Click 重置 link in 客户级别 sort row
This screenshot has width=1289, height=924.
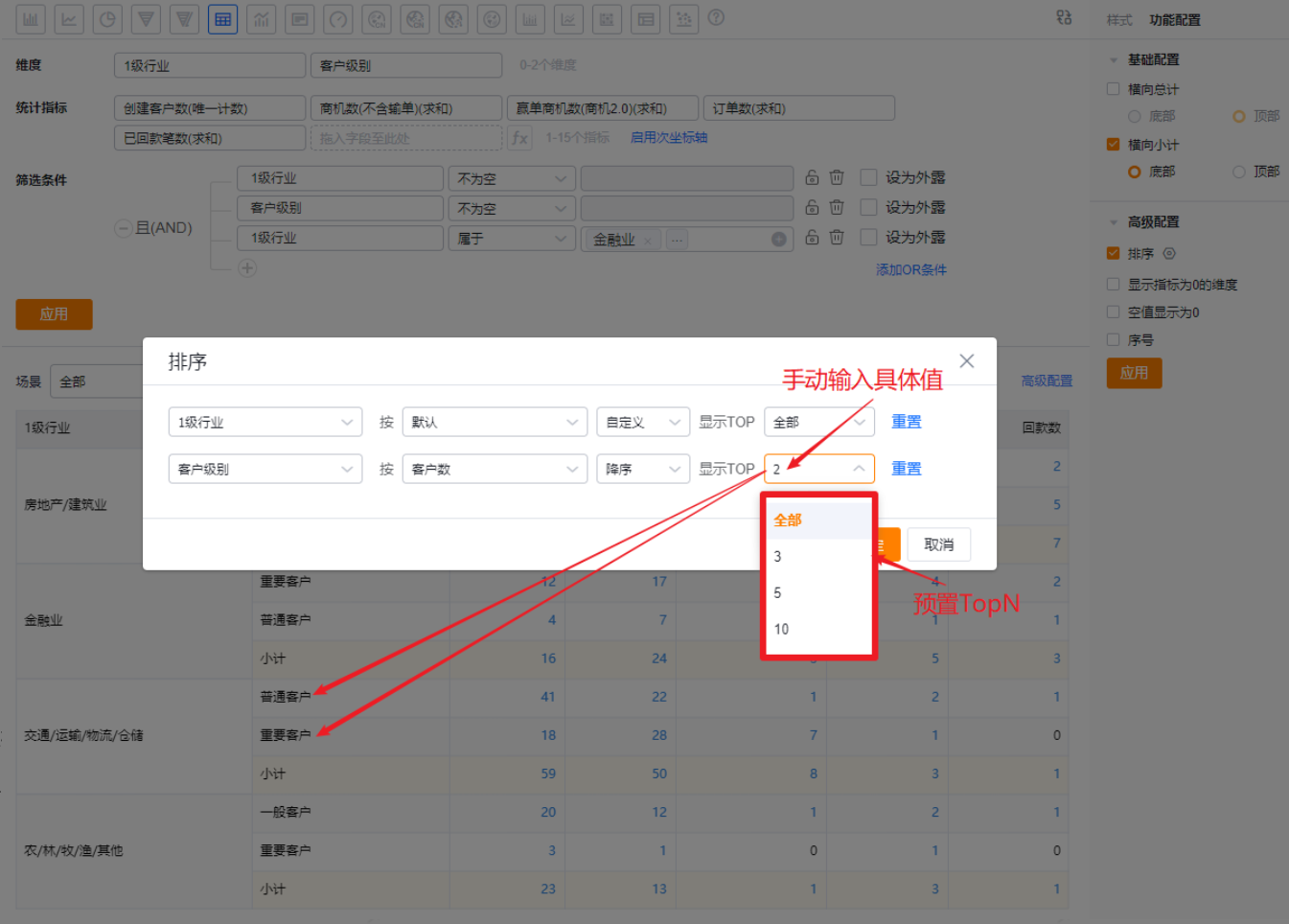(907, 469)
